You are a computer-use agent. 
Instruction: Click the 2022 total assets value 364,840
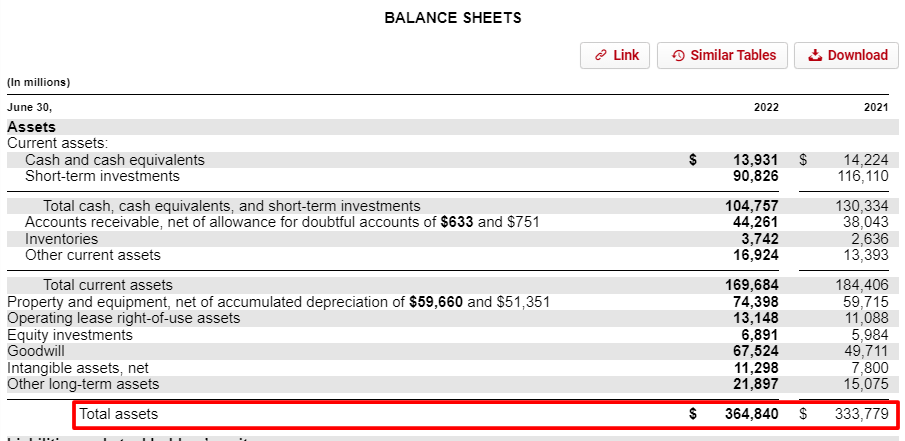[x=751, y=413]
